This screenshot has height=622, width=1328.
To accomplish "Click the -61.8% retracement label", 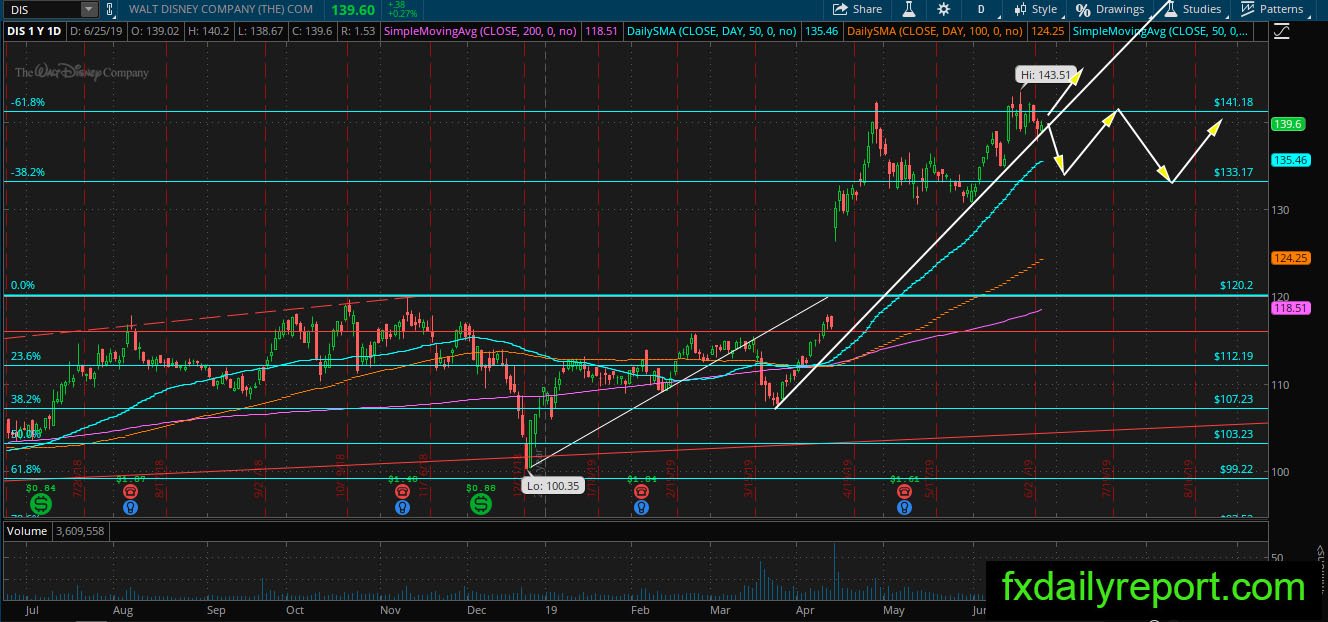I will coord(27,102).
